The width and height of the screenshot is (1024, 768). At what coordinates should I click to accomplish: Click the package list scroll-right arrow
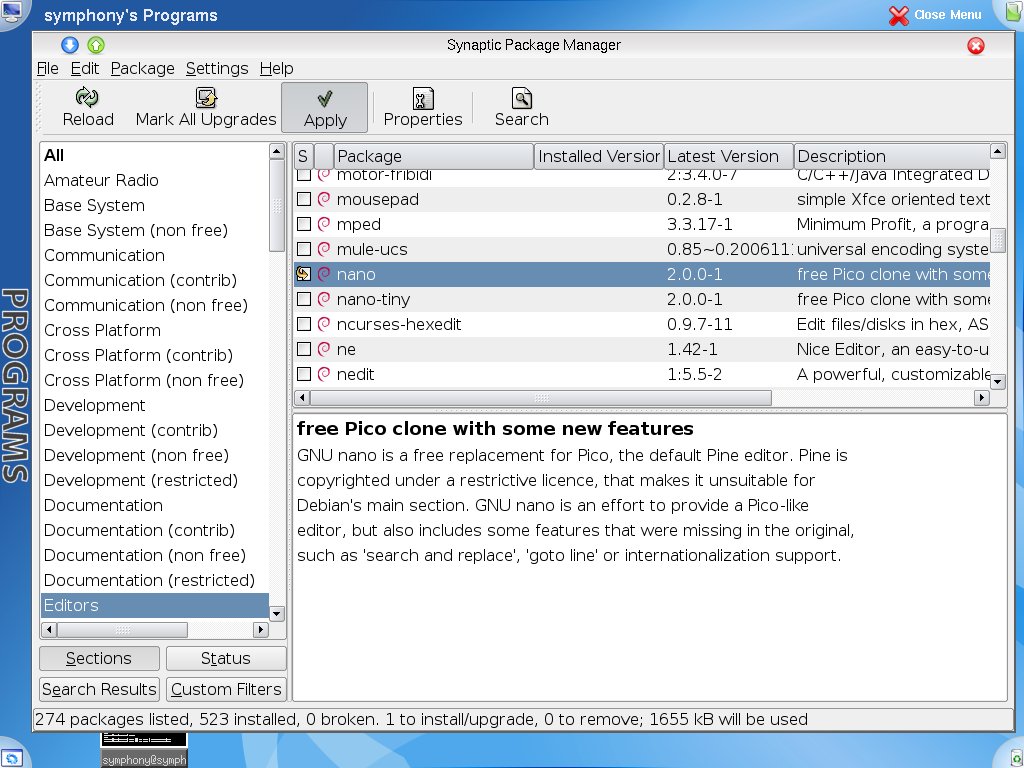[x=982, y=398]
